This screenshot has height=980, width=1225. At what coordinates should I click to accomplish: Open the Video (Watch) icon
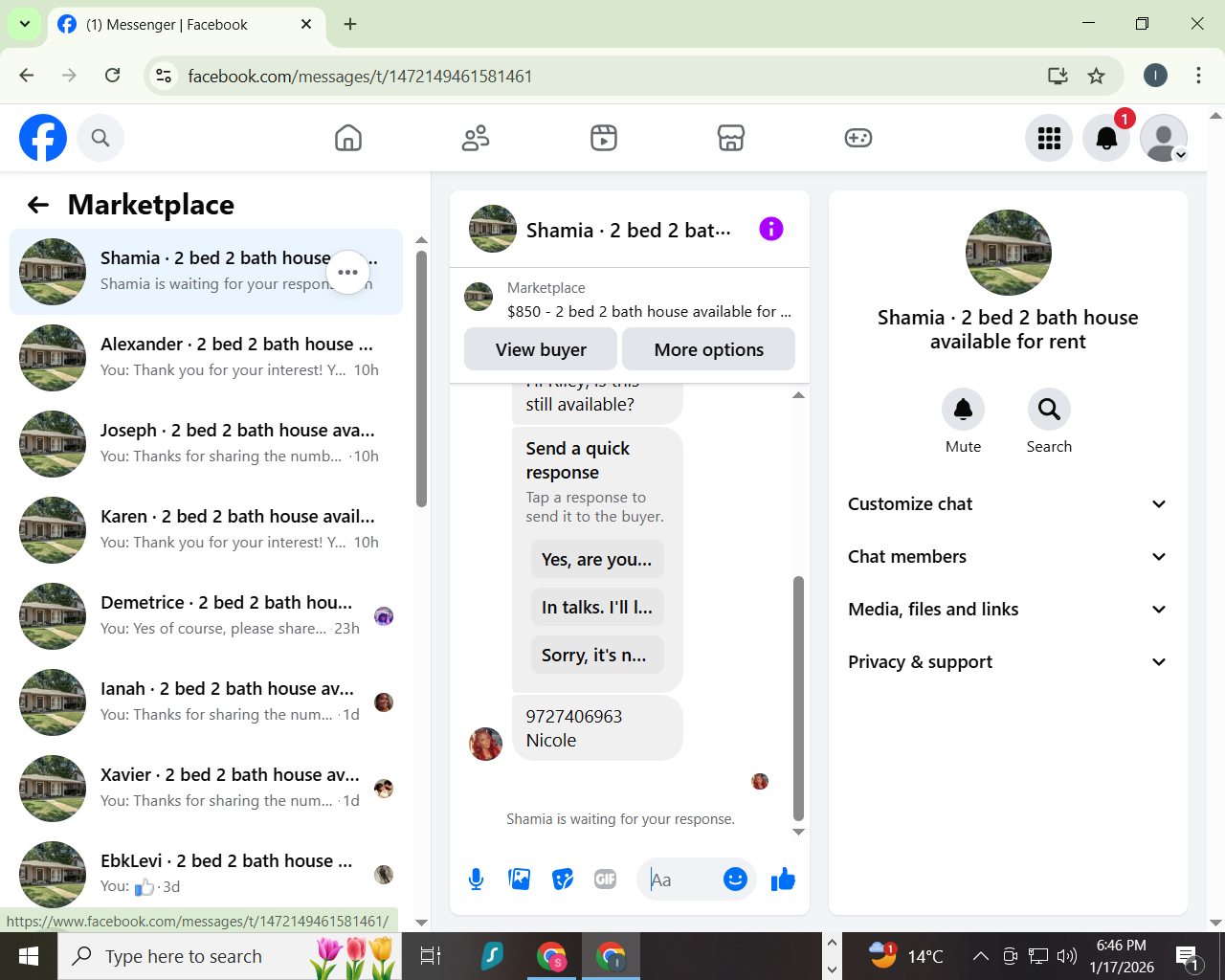[x=604, y=138]
